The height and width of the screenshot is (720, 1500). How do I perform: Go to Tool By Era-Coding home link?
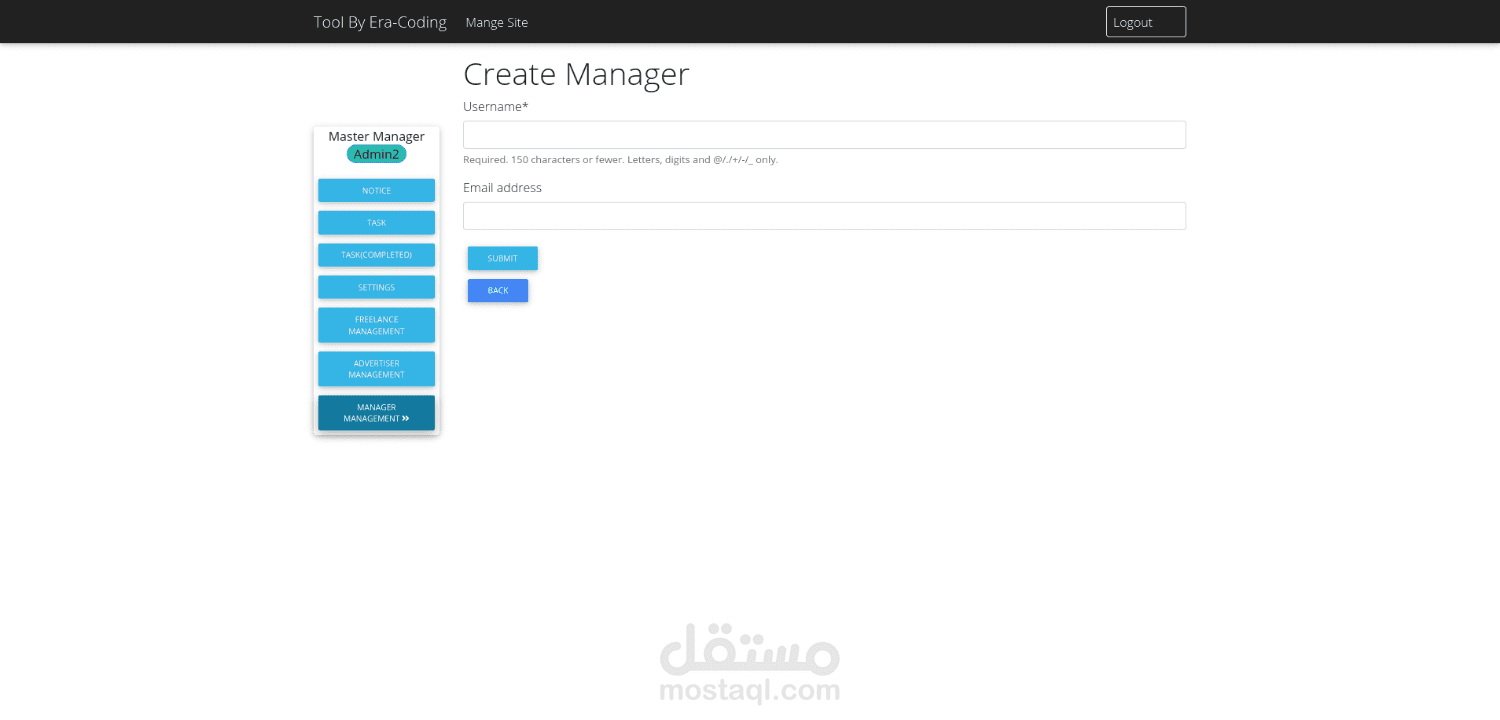380,22
